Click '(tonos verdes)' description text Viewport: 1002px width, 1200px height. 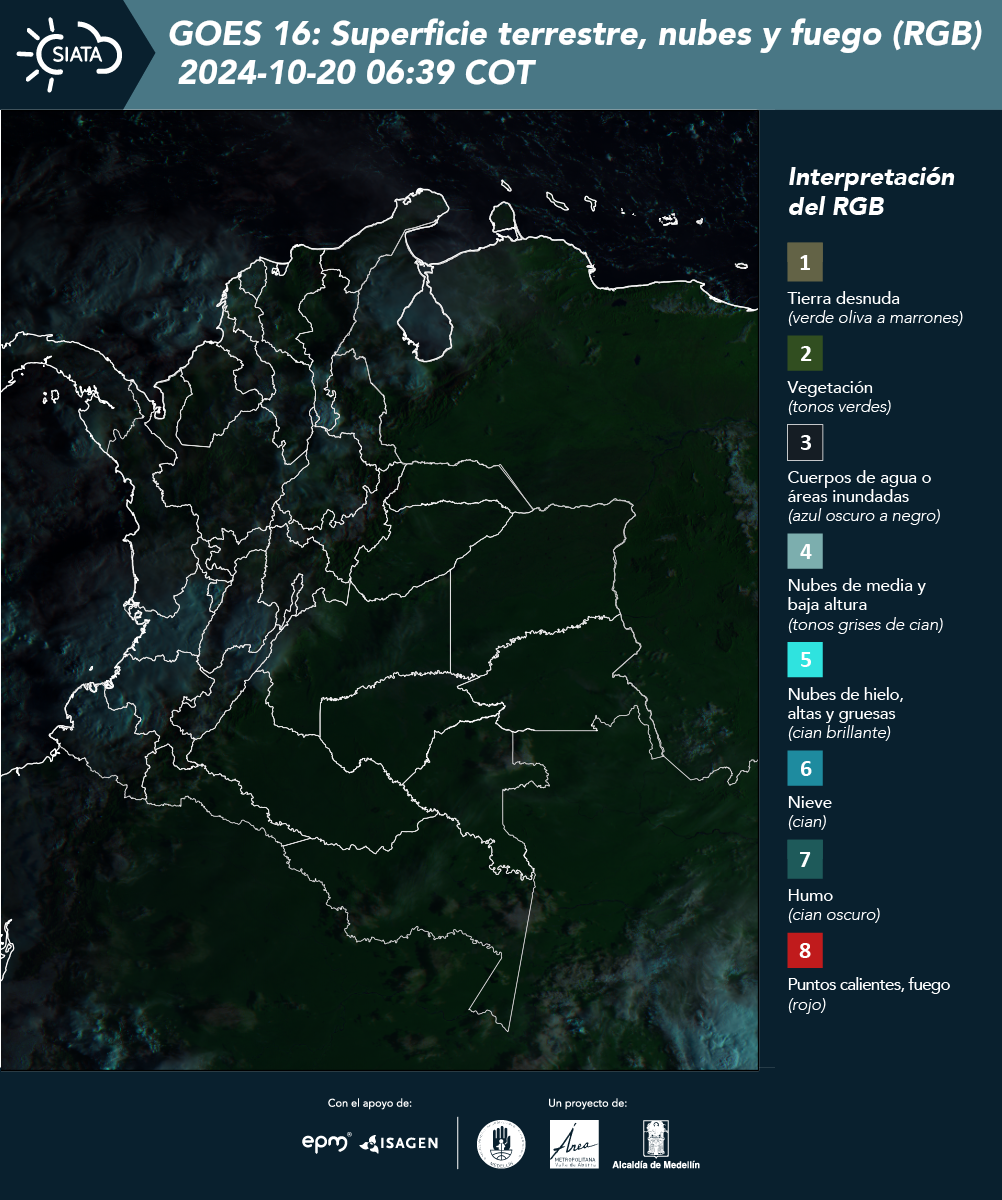tap(839, 407)
